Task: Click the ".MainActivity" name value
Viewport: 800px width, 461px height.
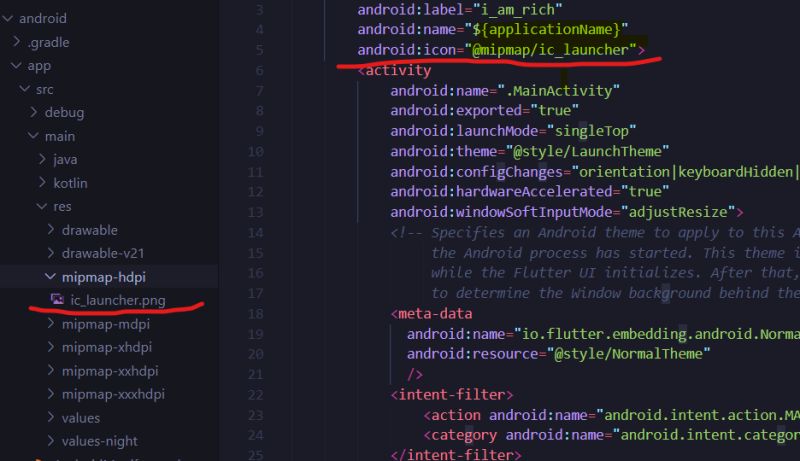Action: click(558, 90)
